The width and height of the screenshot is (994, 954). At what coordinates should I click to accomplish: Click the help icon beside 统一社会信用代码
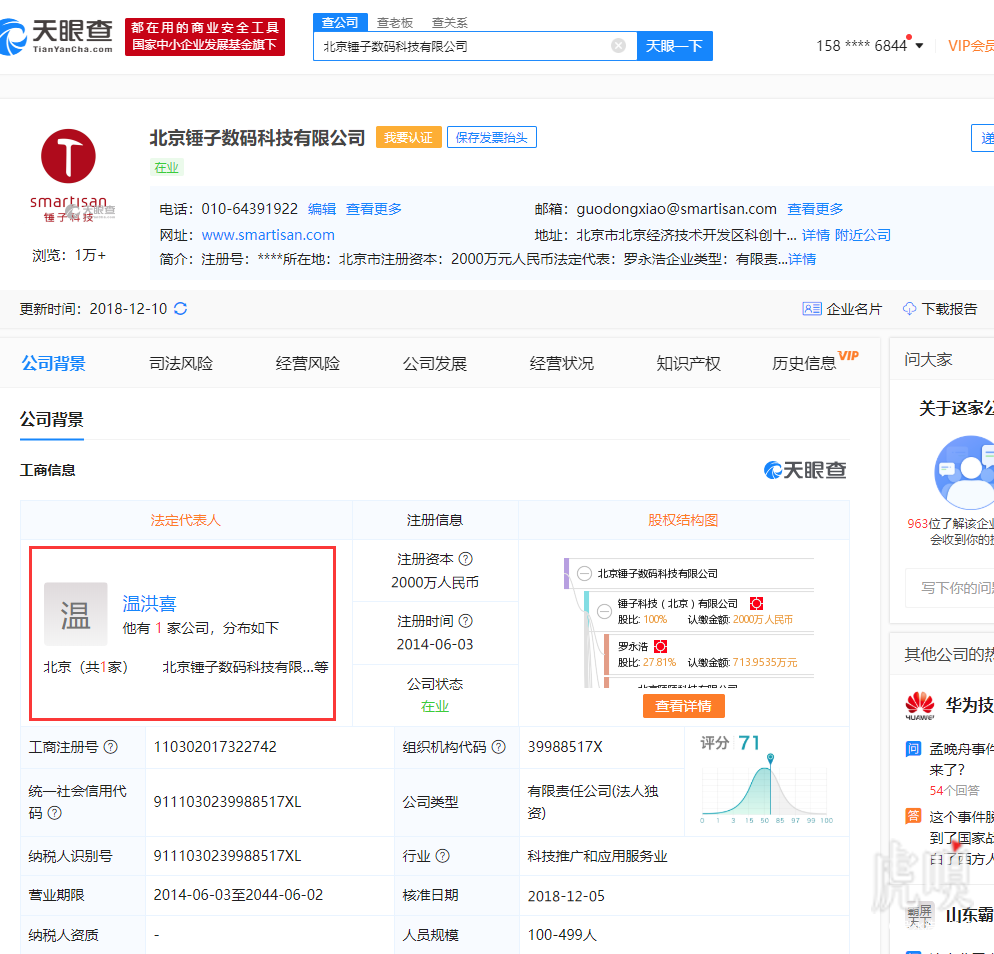tap(55, 813)
